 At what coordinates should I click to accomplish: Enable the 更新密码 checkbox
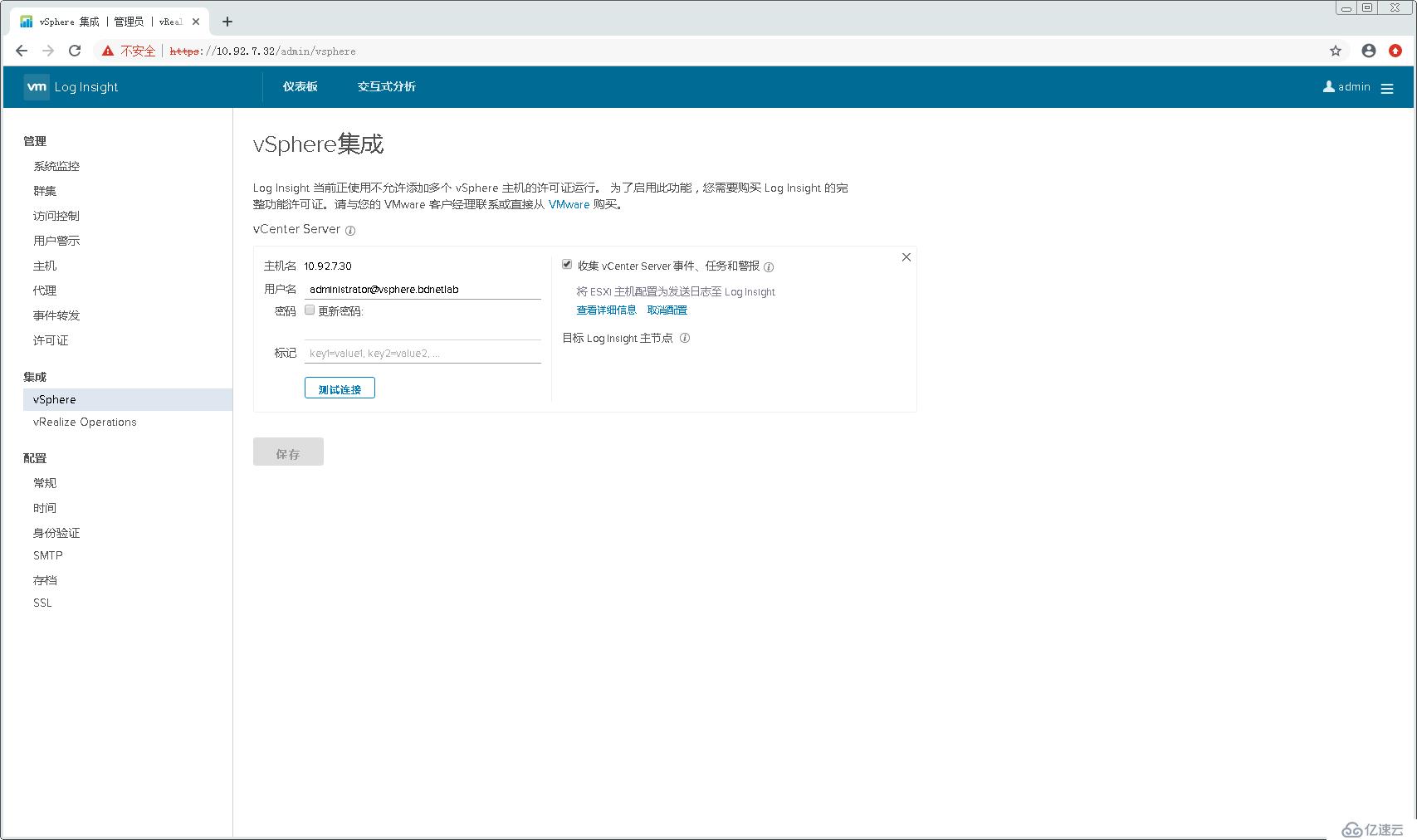[310, 310]
